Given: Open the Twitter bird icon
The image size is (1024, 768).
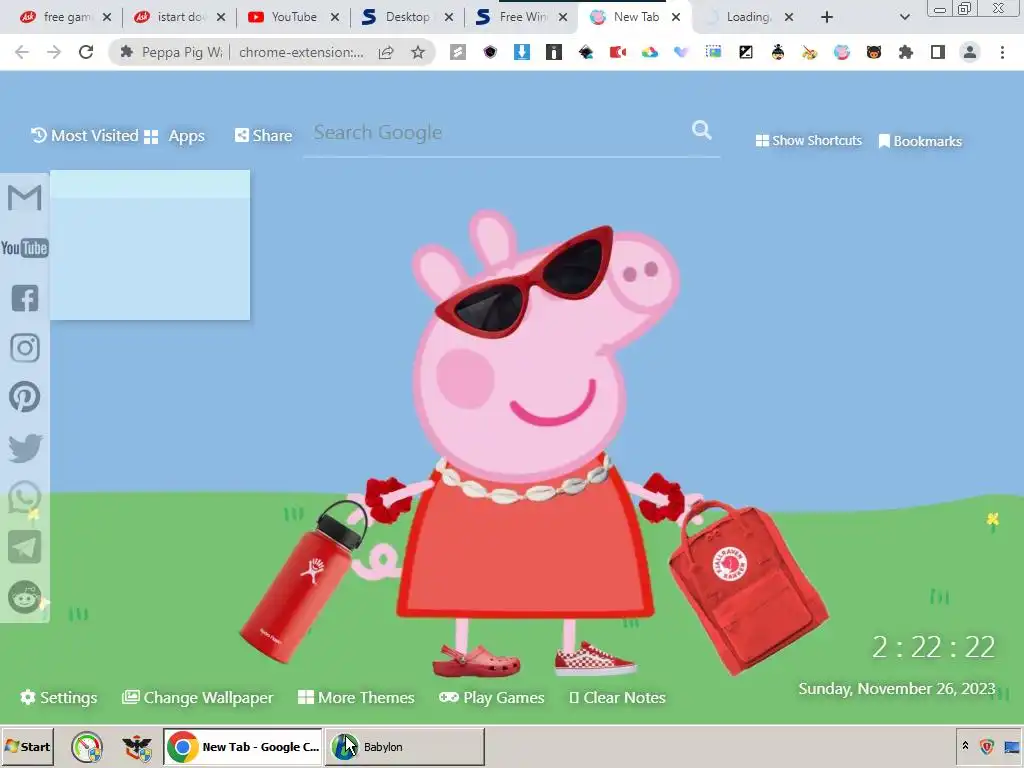Looking at the screenshot, I should [25, 448].
